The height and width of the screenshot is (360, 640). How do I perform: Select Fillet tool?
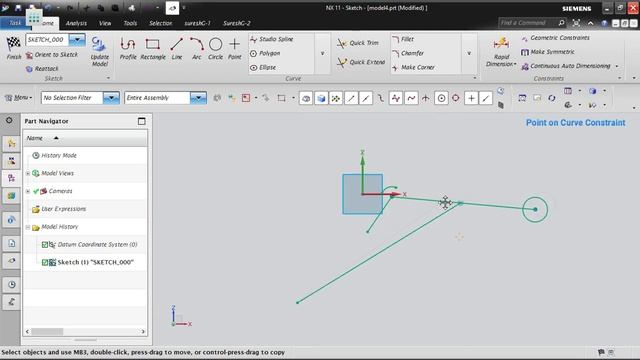[x=403, y=39]
